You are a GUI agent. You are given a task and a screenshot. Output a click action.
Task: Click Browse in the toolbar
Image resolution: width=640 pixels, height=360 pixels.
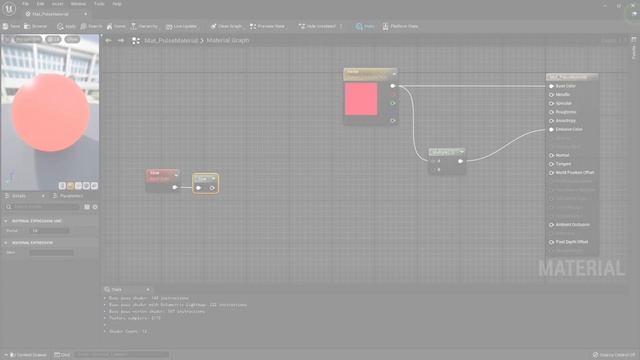[x=36, y=26]
